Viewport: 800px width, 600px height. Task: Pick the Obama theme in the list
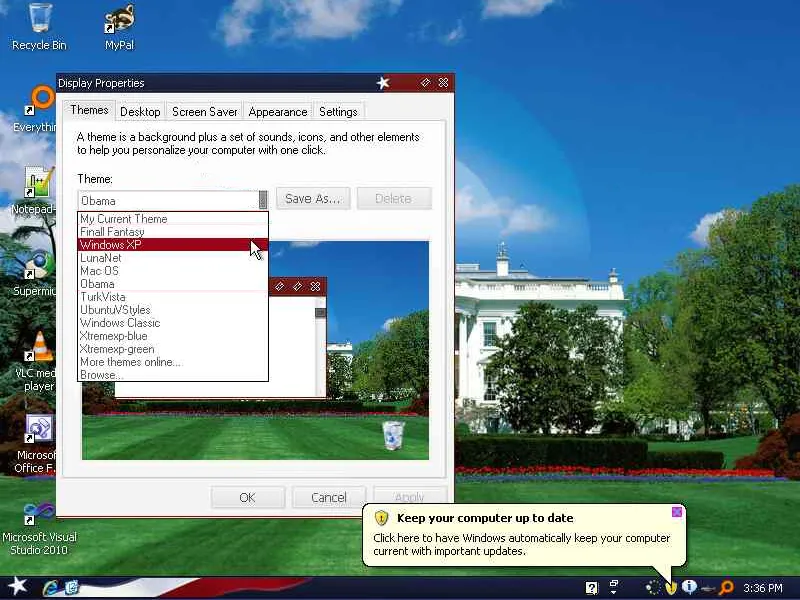pyautogui.click(x=173, y=284)
